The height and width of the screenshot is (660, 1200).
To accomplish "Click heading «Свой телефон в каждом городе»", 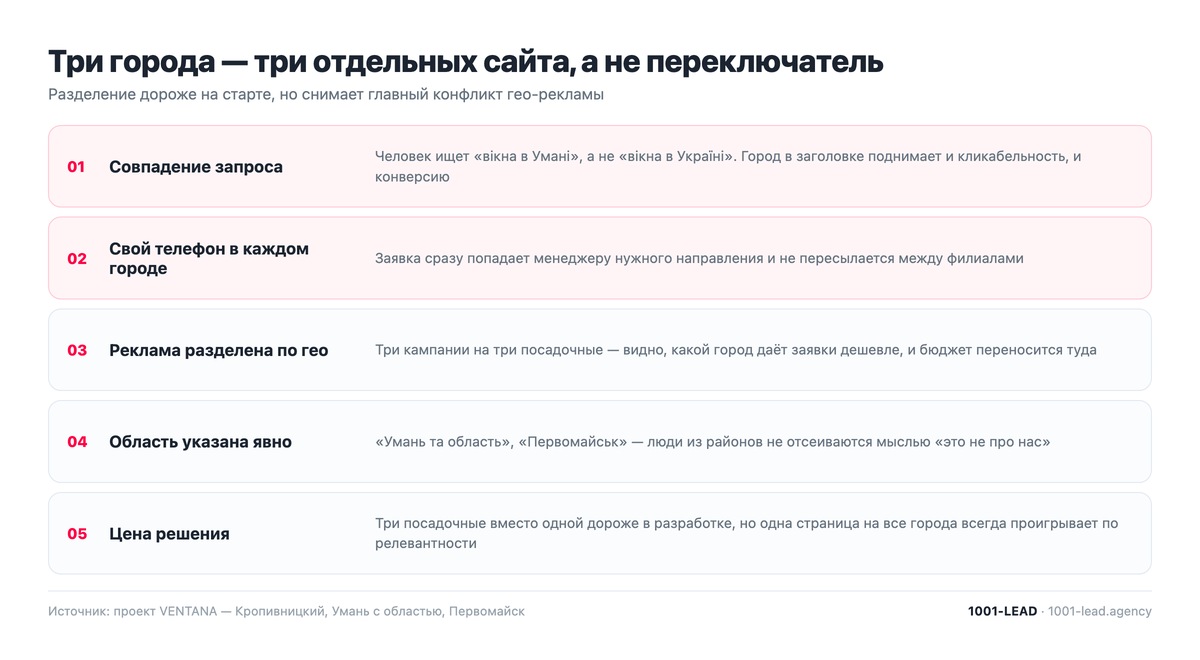I will 209,259.
